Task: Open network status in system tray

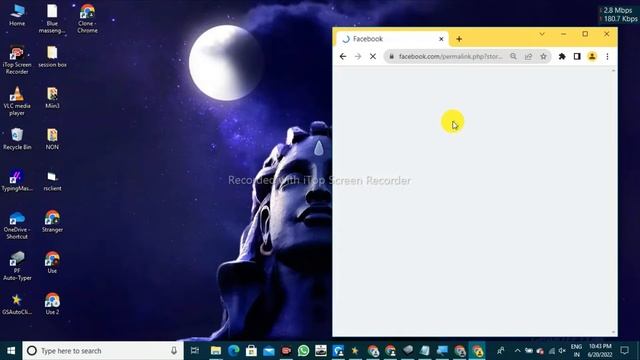Action: tap(551, 351)
